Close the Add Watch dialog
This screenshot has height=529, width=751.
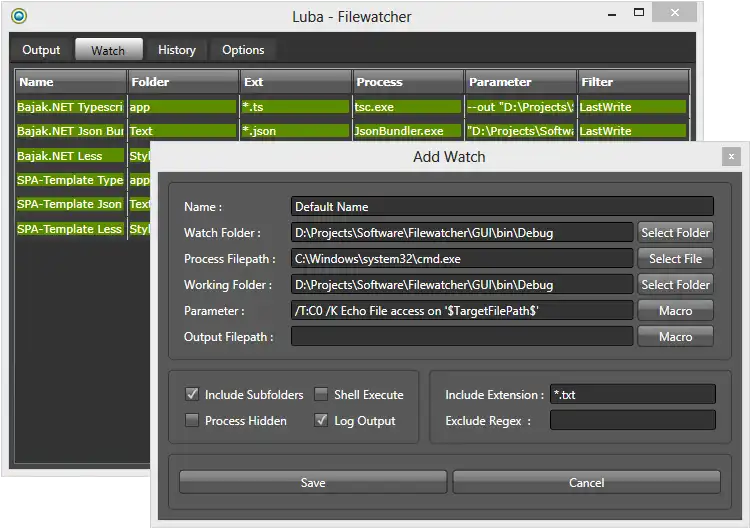click(731, 156)
